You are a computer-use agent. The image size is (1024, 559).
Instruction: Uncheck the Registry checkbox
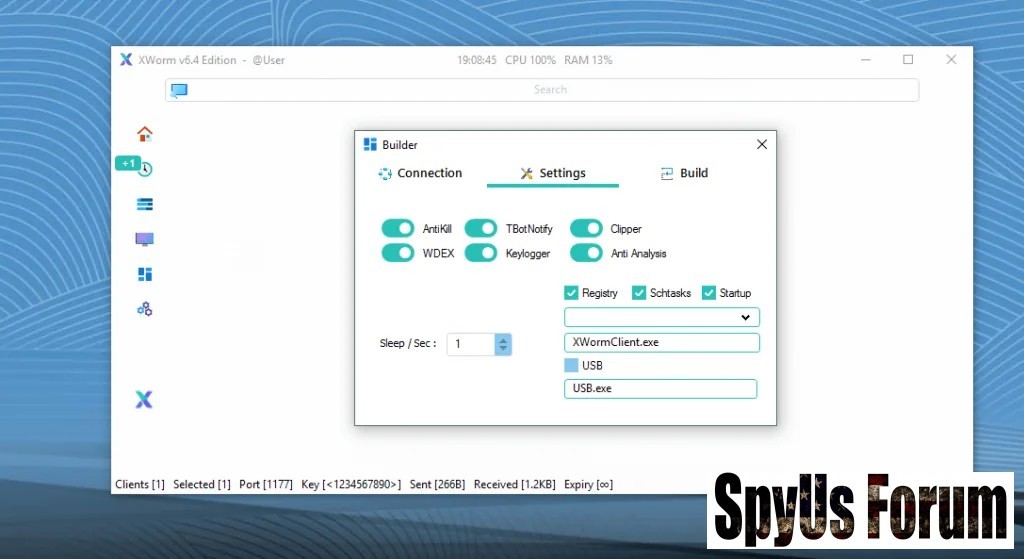tap(571, 293)
